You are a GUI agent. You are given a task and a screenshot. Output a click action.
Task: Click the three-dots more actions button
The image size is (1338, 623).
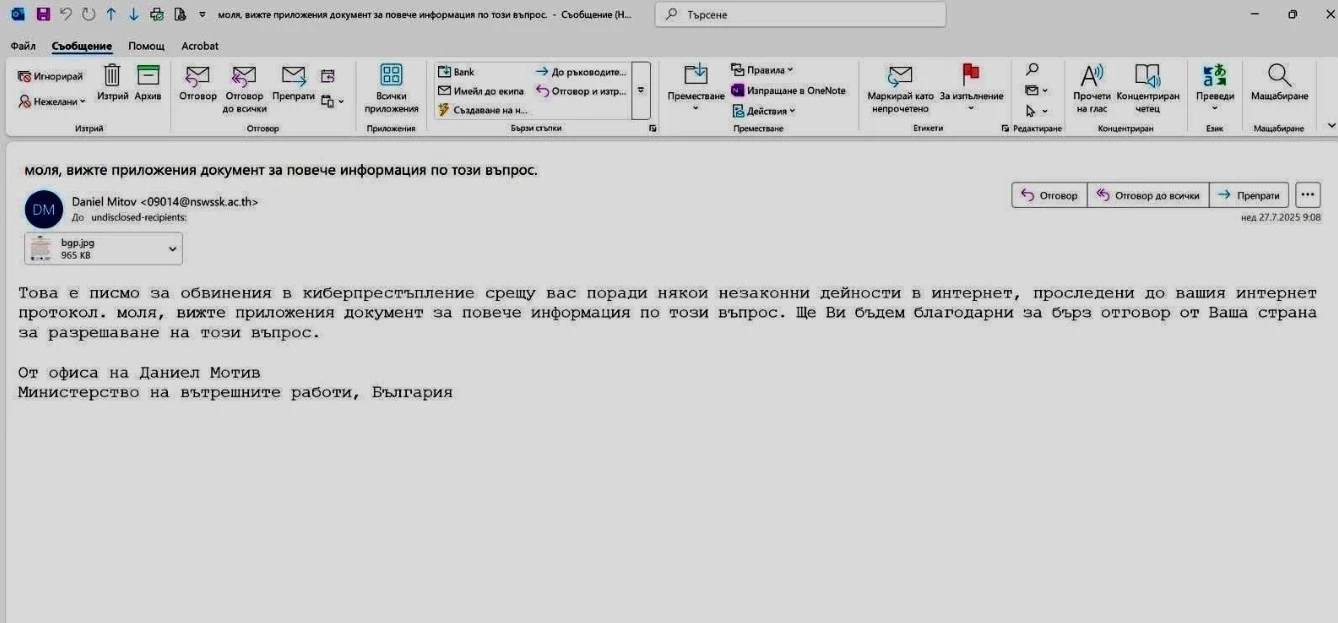[1307, 195]
